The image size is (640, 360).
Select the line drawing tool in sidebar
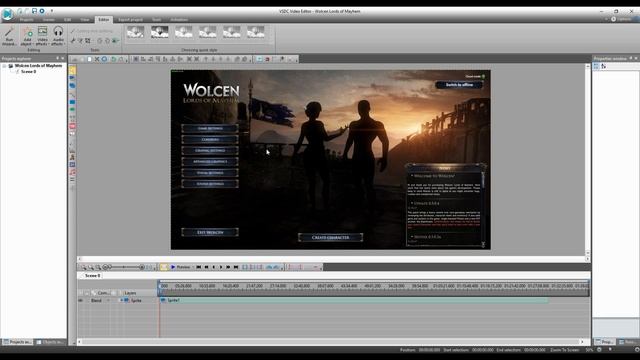coord(72,94)
